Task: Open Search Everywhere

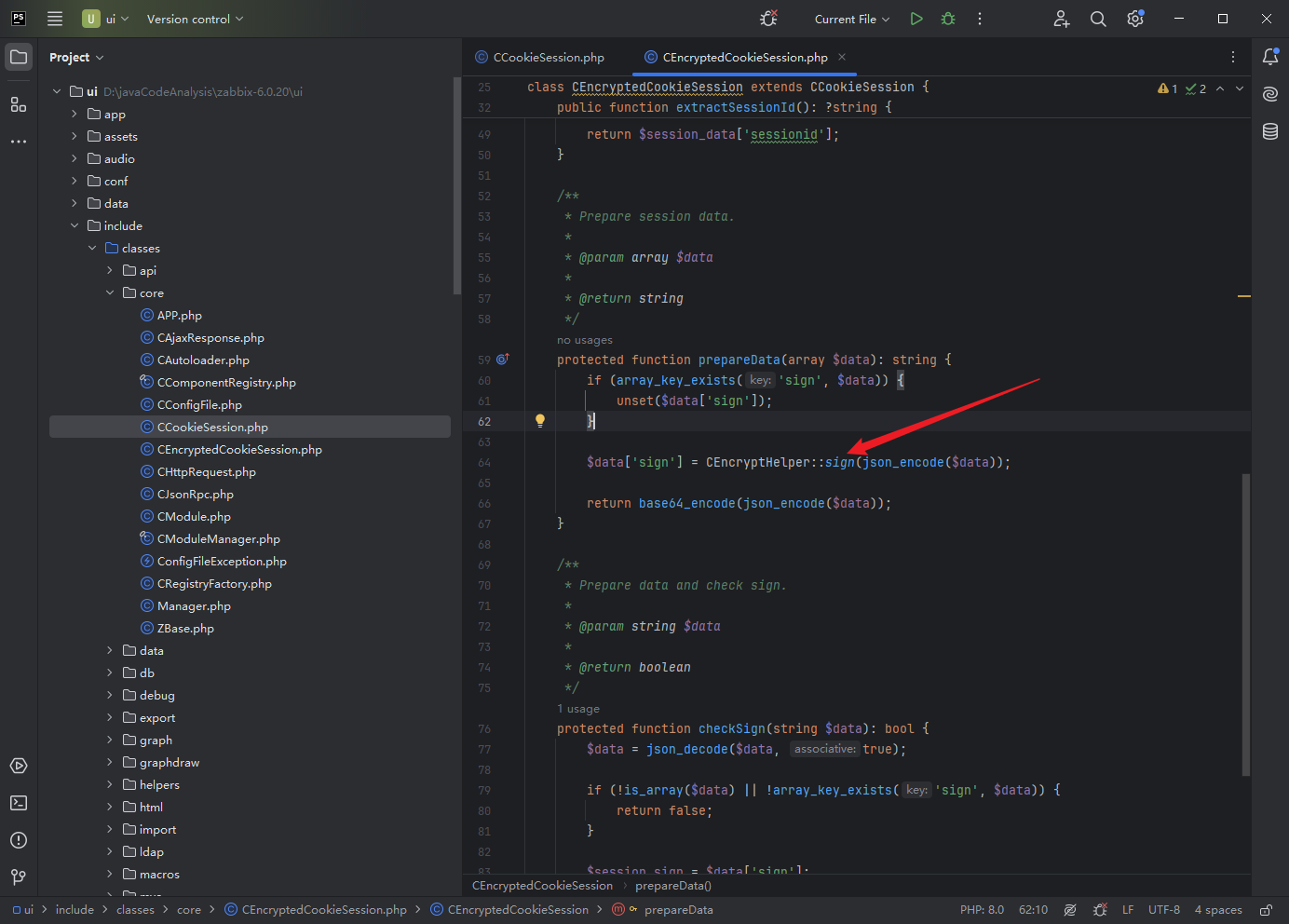Action: (1098, 19)
